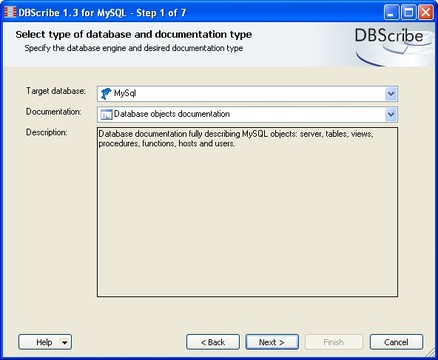This screenshot has width=438, height=360.
Task: Click the disabled Finish button
Action: [x=334, y=342]
